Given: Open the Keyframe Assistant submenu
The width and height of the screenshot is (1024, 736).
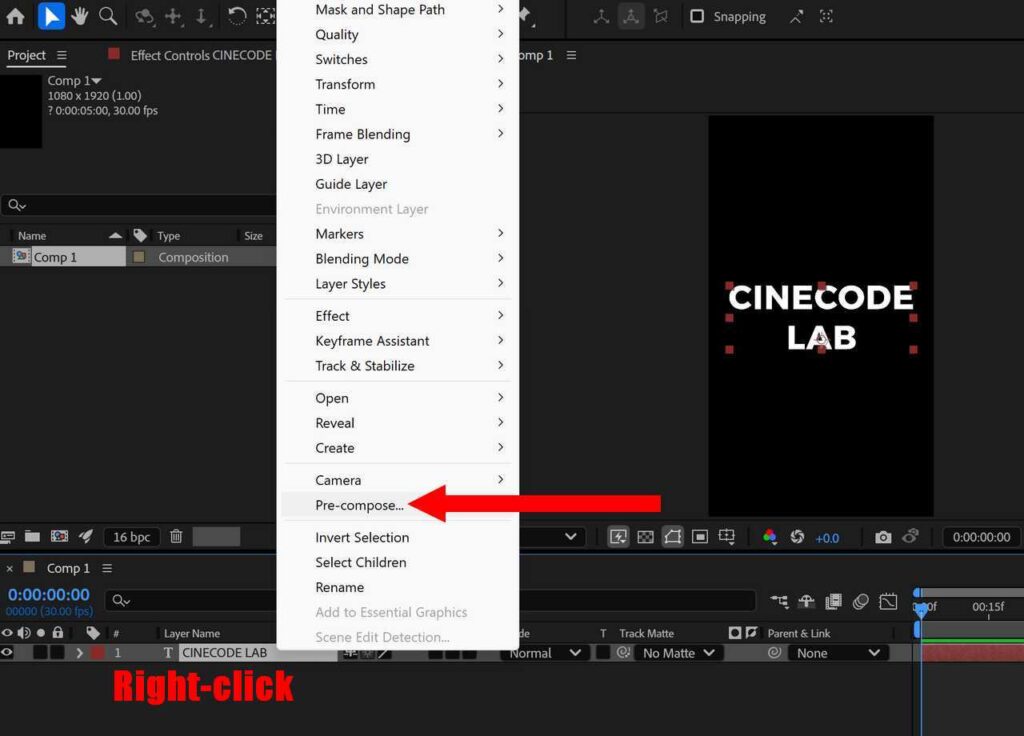Looking at the screenshot, I should tap(398, 341).
